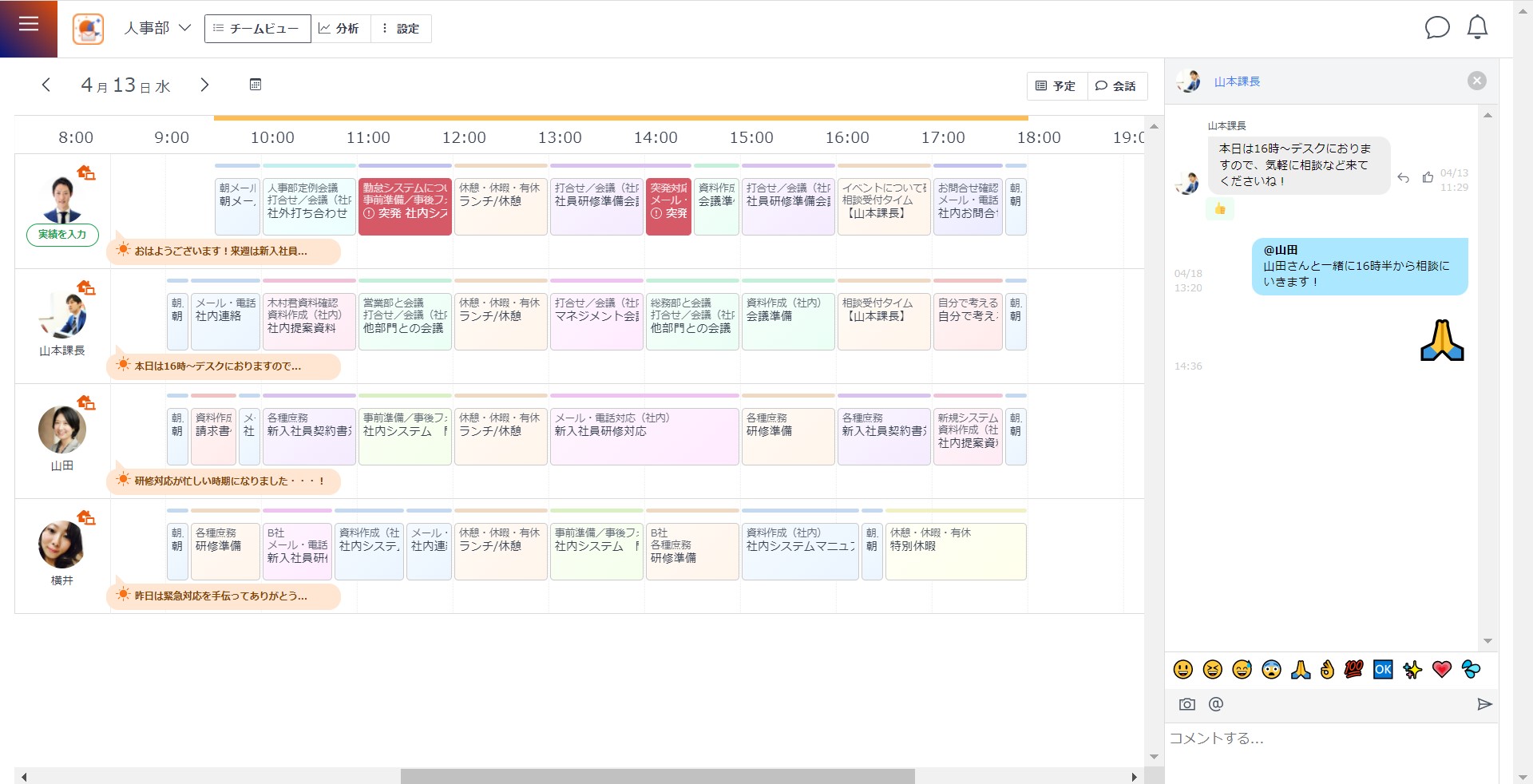This screenshot has width=1533, height=784.
Task: Open the calendar date picker icon
Action: (x=255, y=84)
